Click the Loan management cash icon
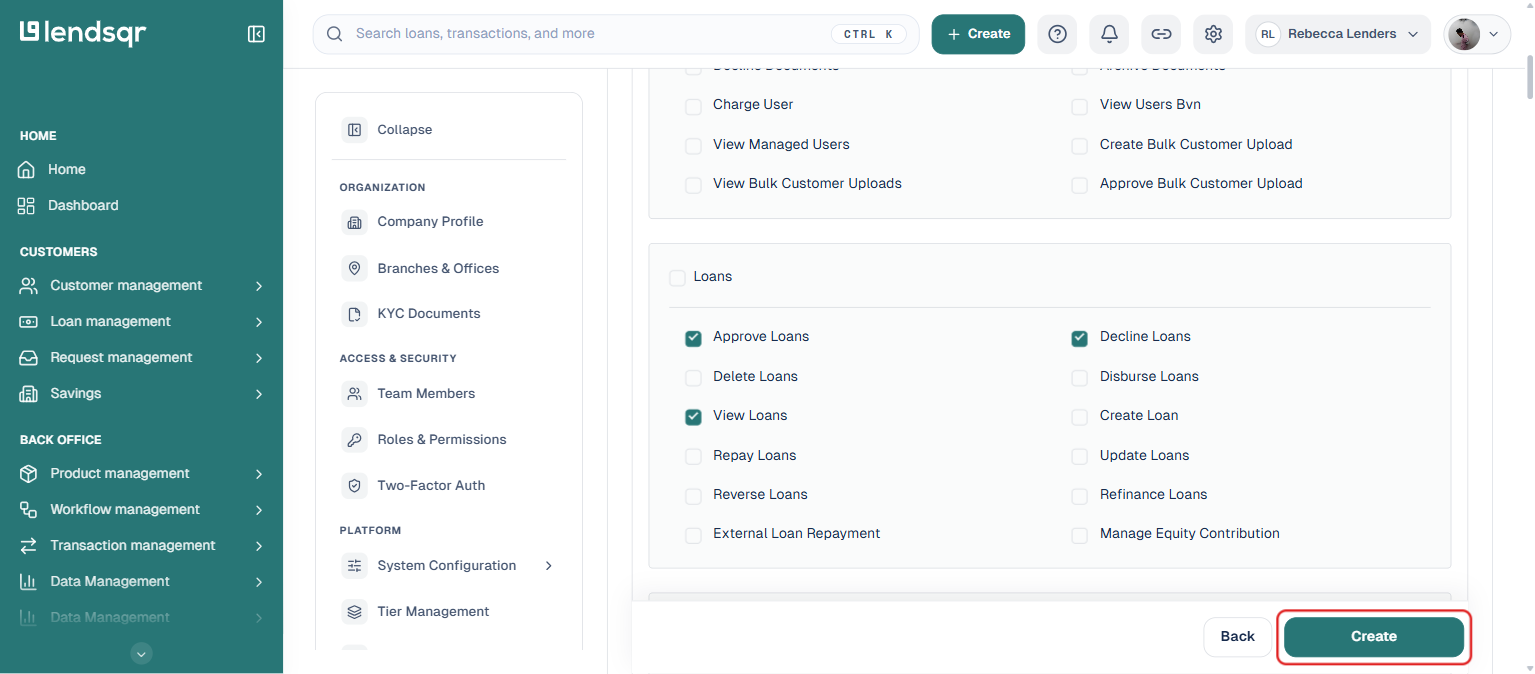This screenshot has width=1535, height=674. pos(29,321)
